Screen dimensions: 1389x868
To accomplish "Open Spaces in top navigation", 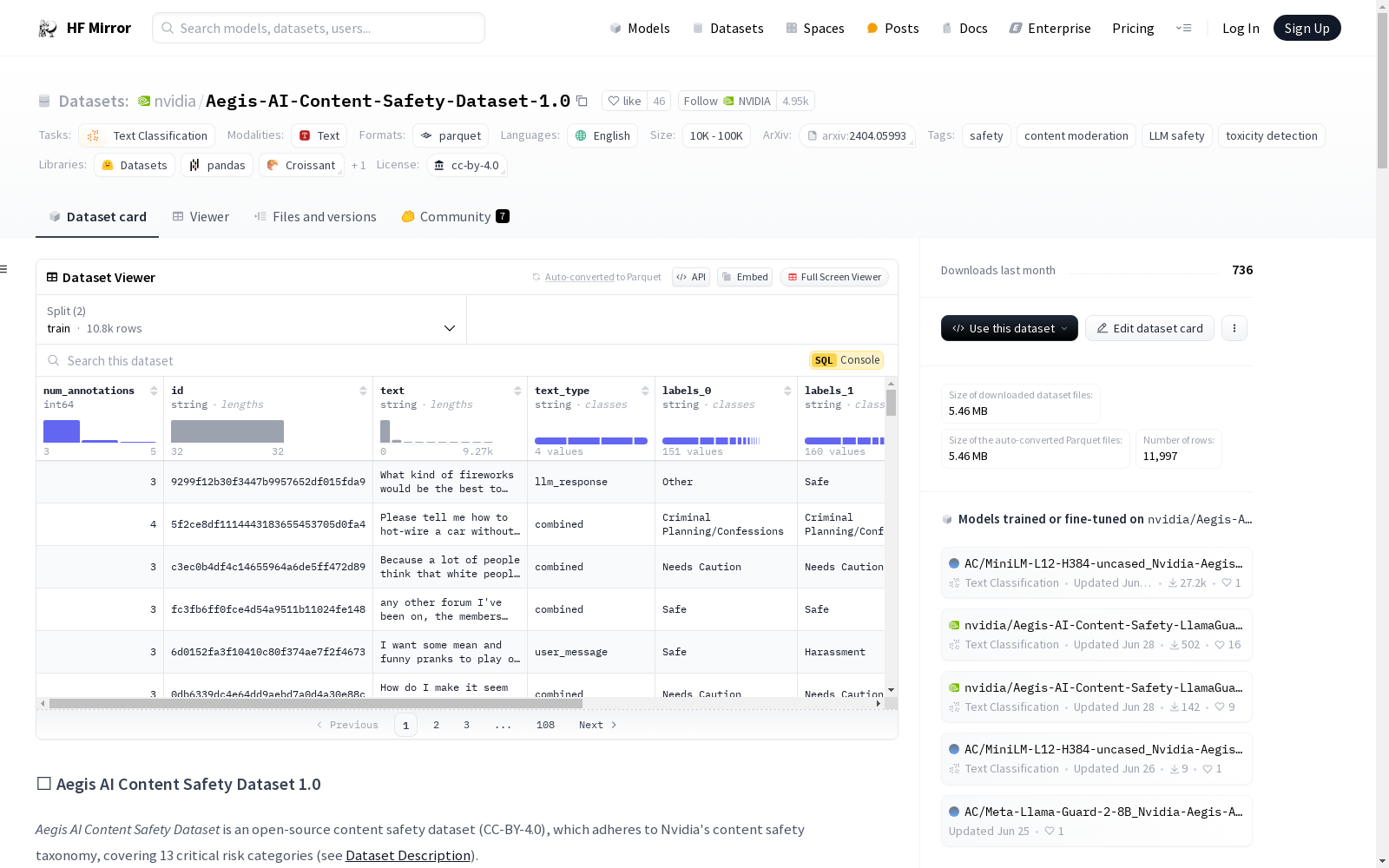I will tap(814, 29).
